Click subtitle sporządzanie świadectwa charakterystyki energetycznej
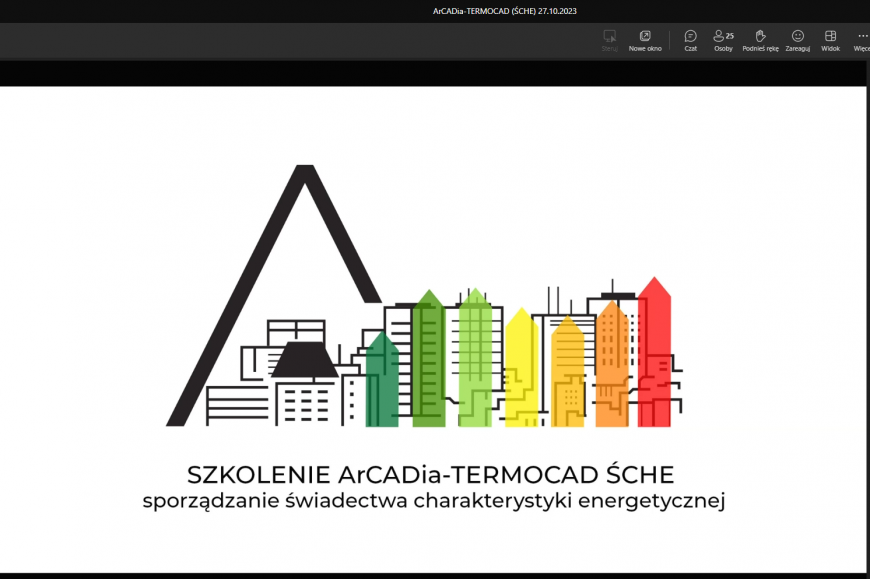Screen dimensions: 870x579 [433, 501]
